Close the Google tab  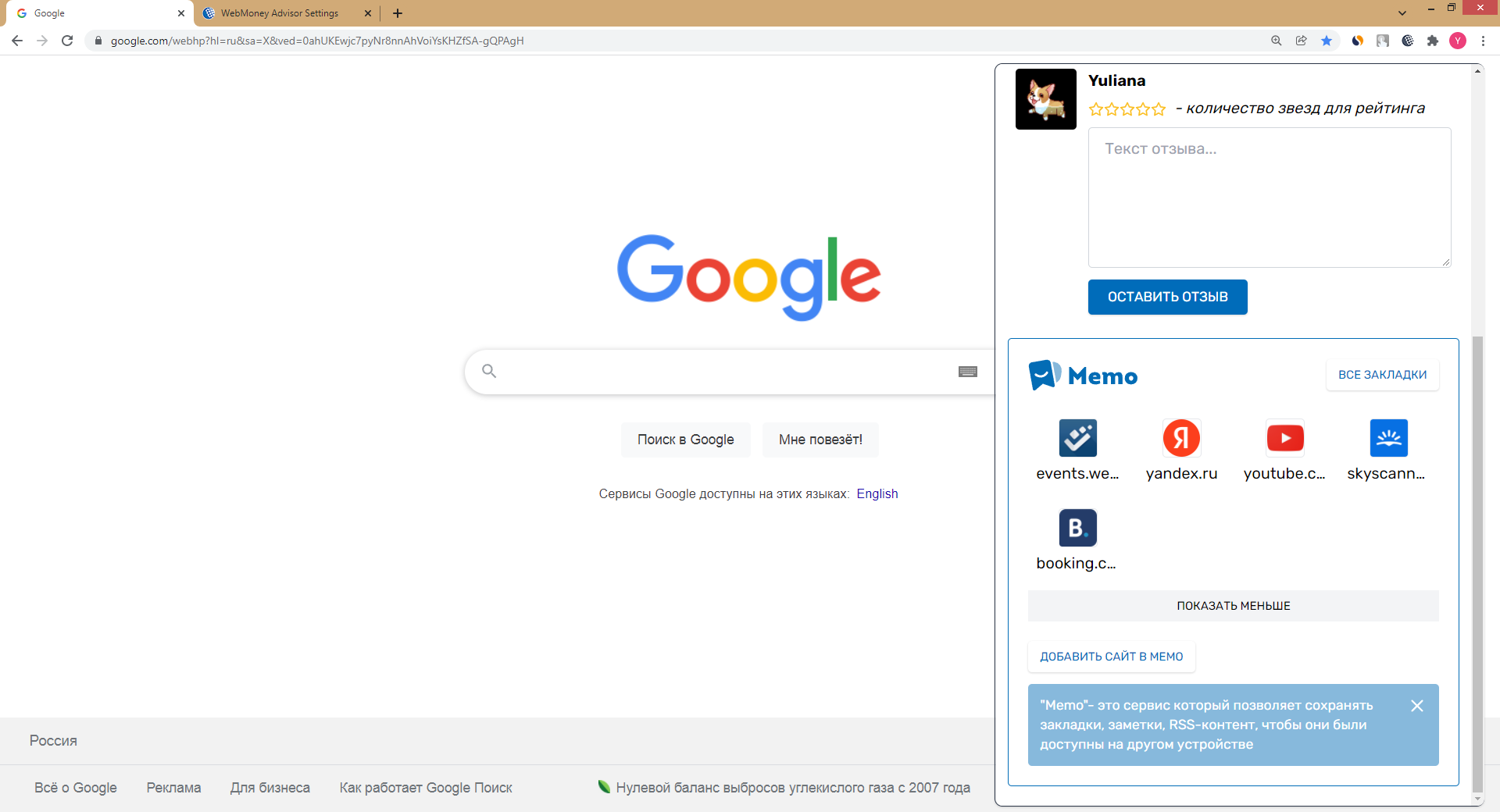[181, 13]
